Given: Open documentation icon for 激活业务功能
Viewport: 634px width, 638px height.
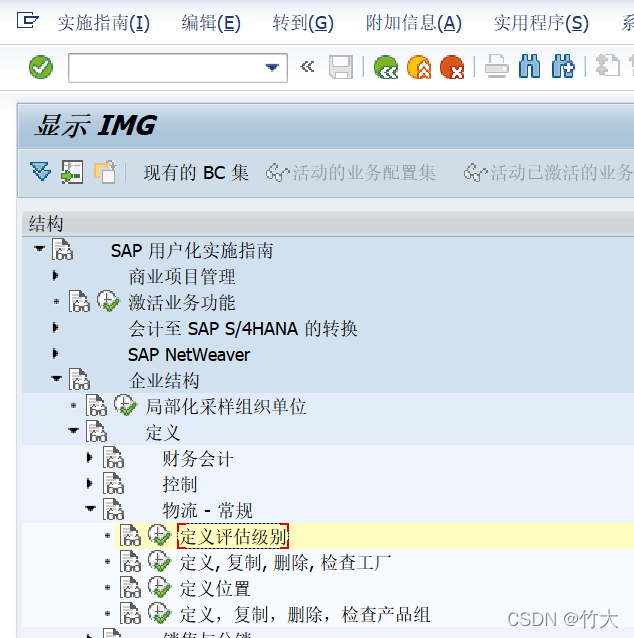Looking at the screenshot, I should [79, 302].
